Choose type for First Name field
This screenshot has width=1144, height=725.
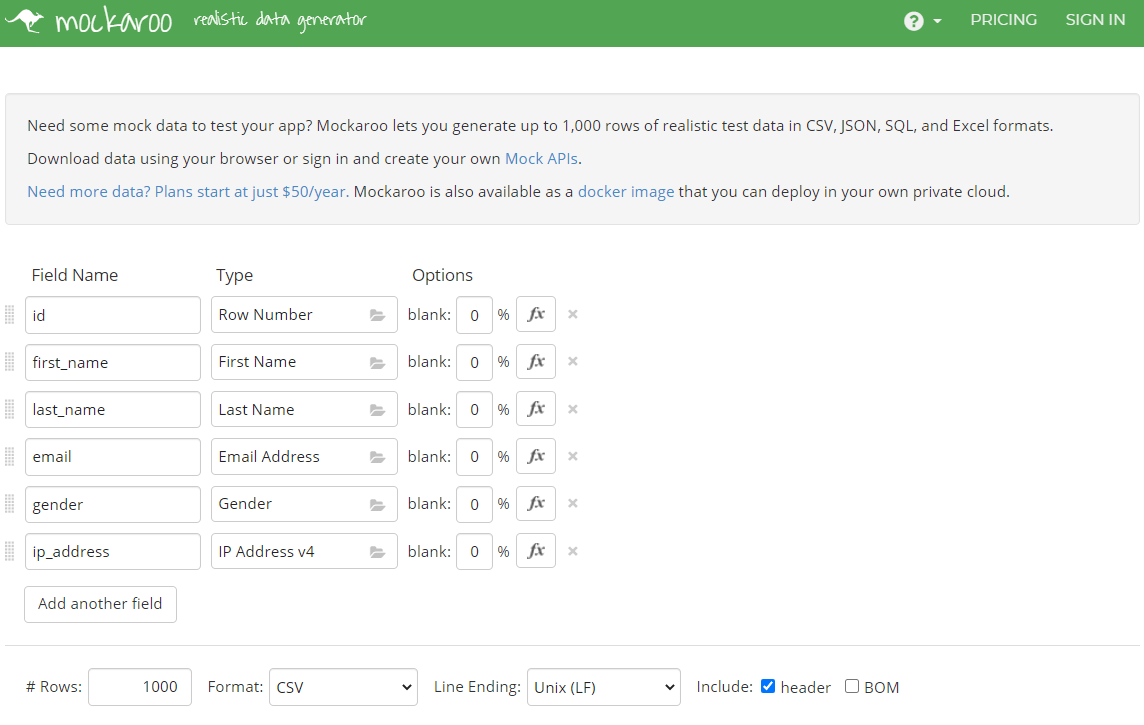coord(304,362)
